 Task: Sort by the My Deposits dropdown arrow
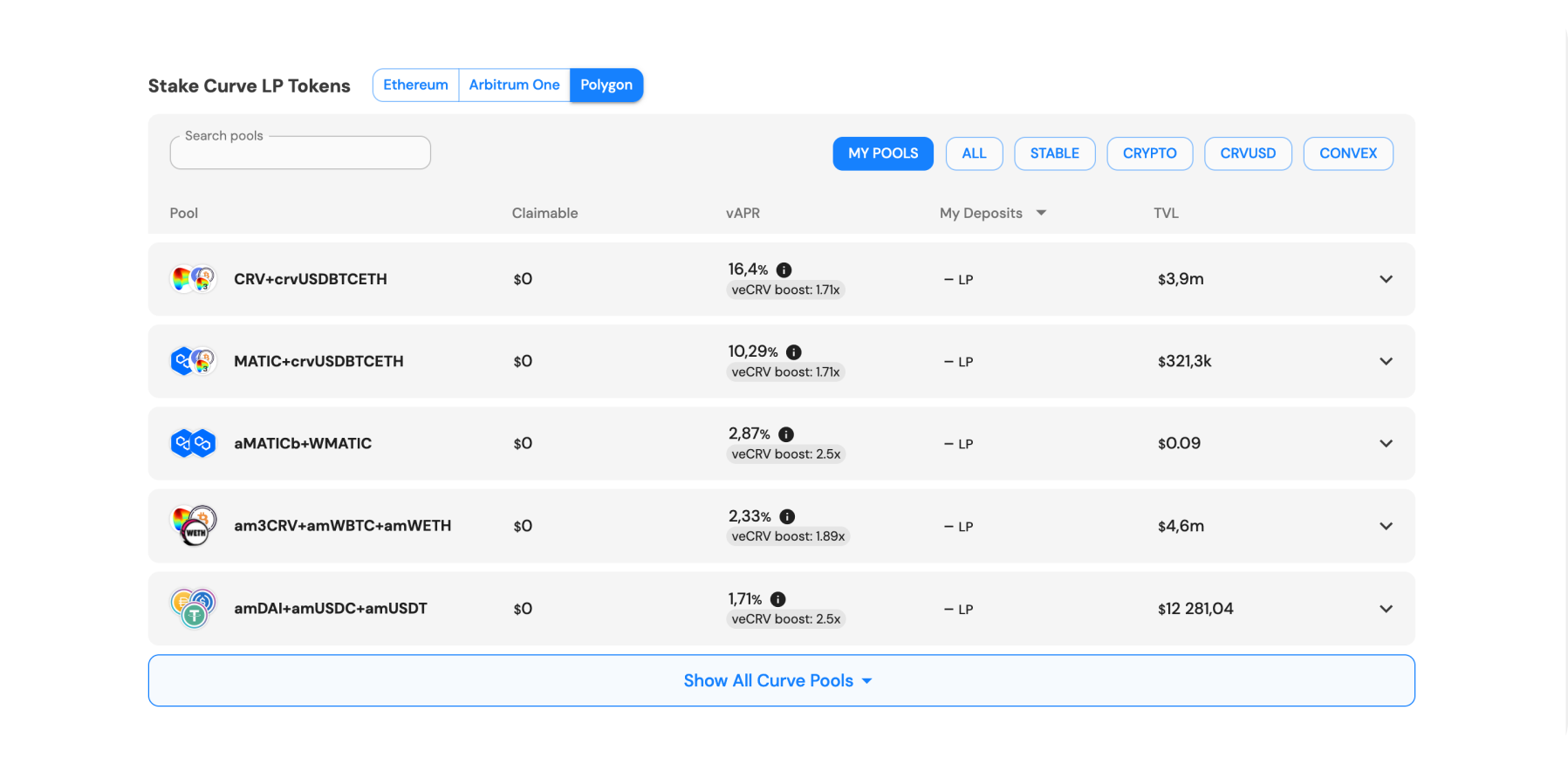click(x=1041, y=213)
